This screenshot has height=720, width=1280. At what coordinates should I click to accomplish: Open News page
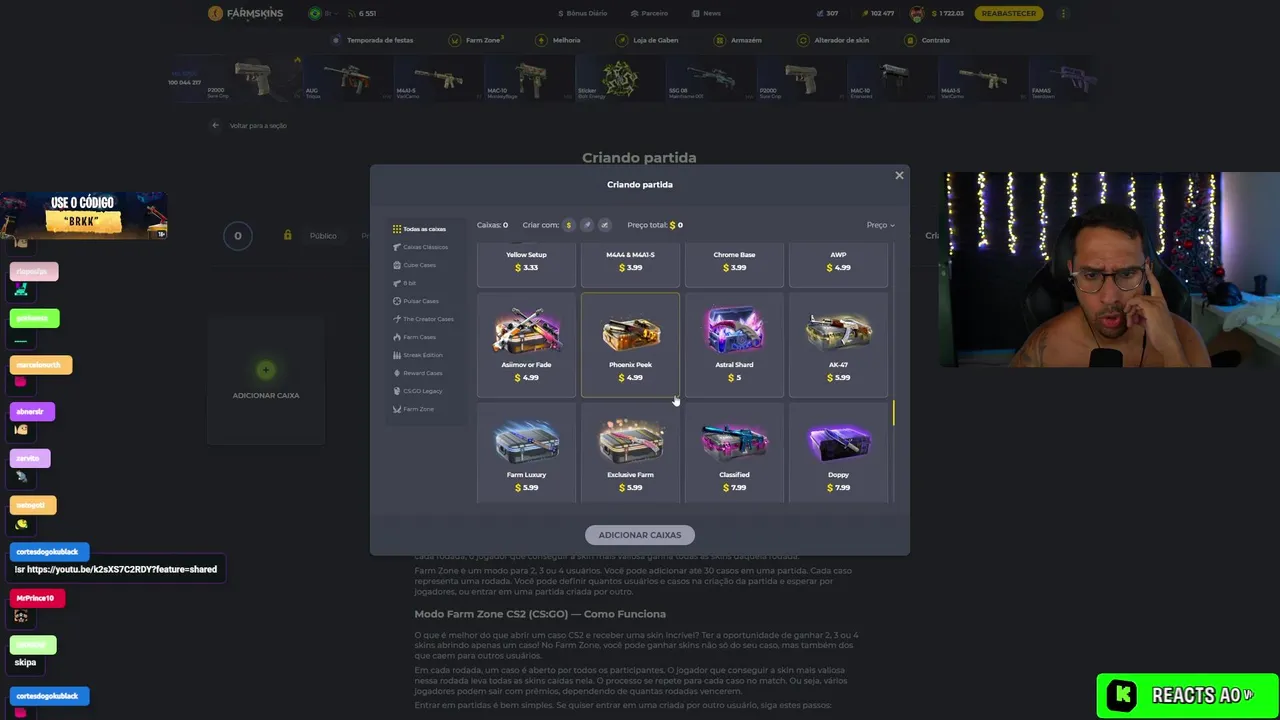(x=706, y=13)
